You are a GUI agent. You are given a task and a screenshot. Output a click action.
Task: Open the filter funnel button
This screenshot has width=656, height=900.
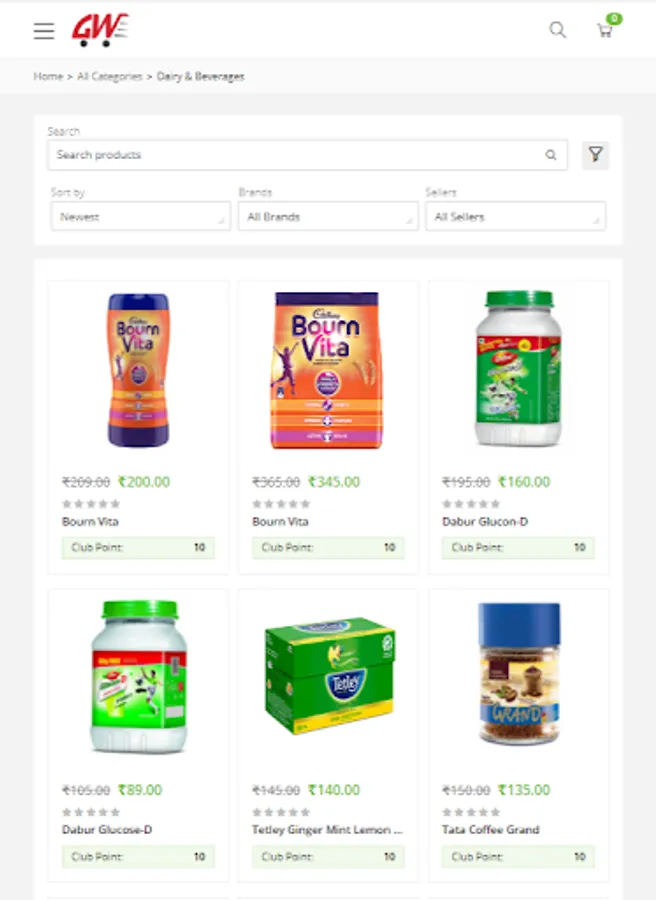click(x=595, y=155)
